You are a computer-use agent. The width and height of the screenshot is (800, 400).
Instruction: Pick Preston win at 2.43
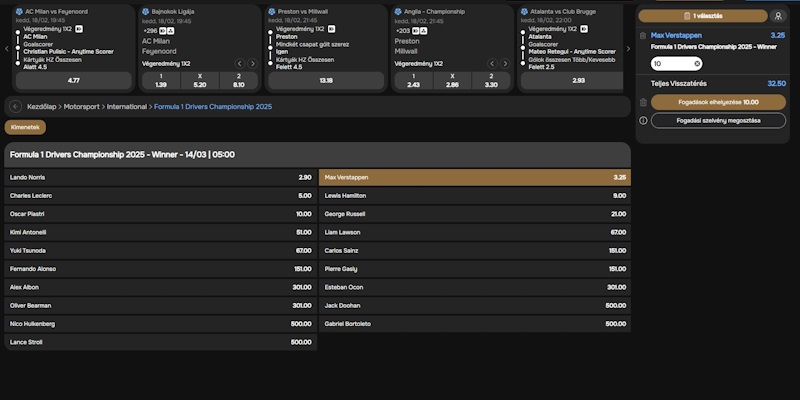point(414,81)
